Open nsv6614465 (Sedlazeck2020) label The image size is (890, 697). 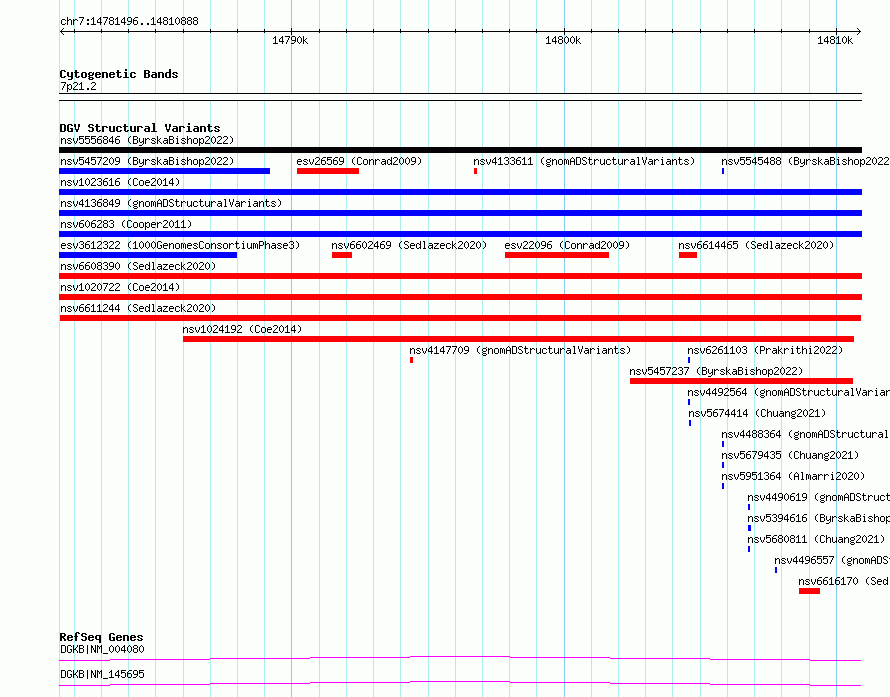click(x=756, y=245)
